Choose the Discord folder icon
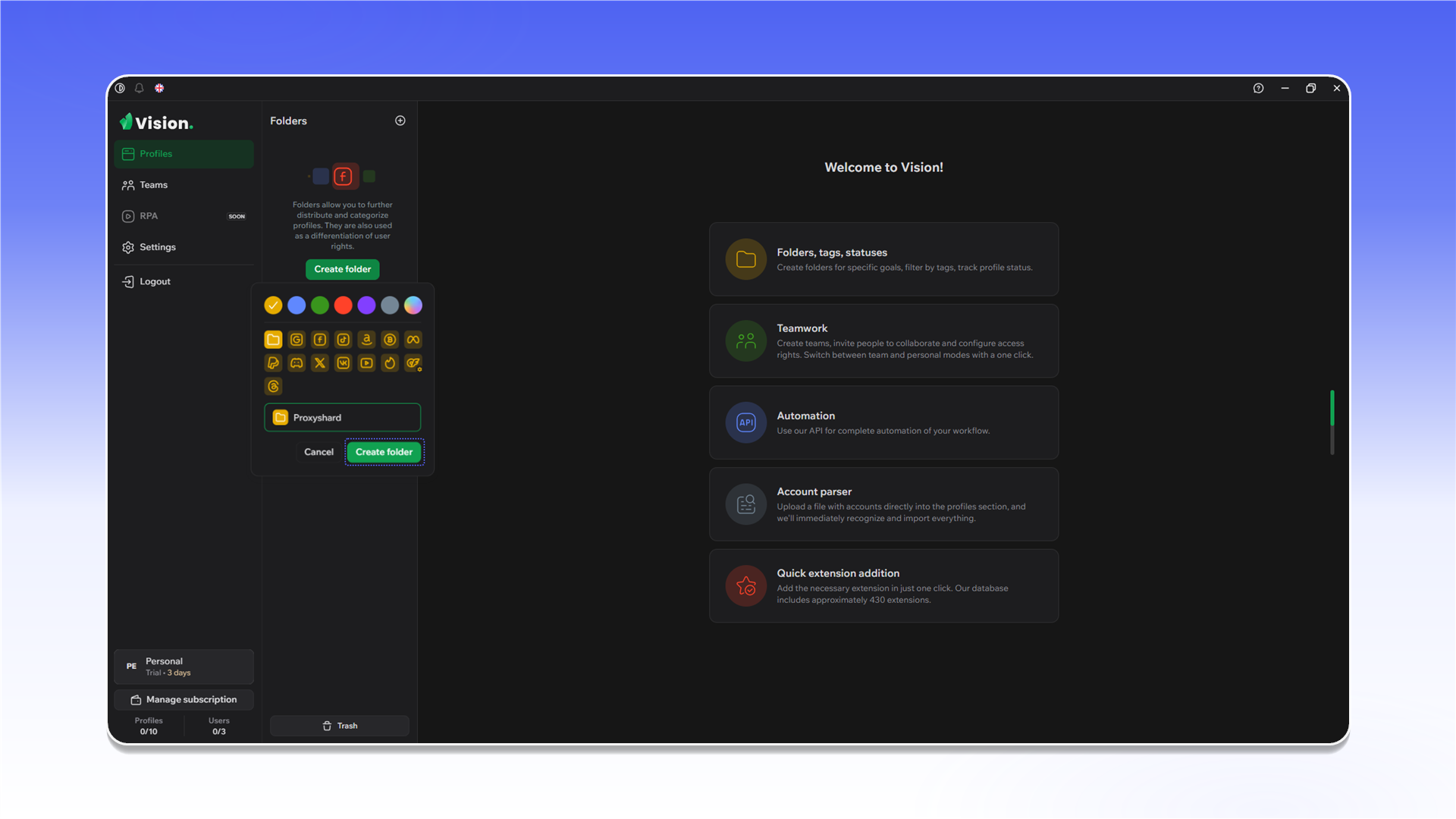This screenshot has width=1456, height=819. [x=297, y=363]
